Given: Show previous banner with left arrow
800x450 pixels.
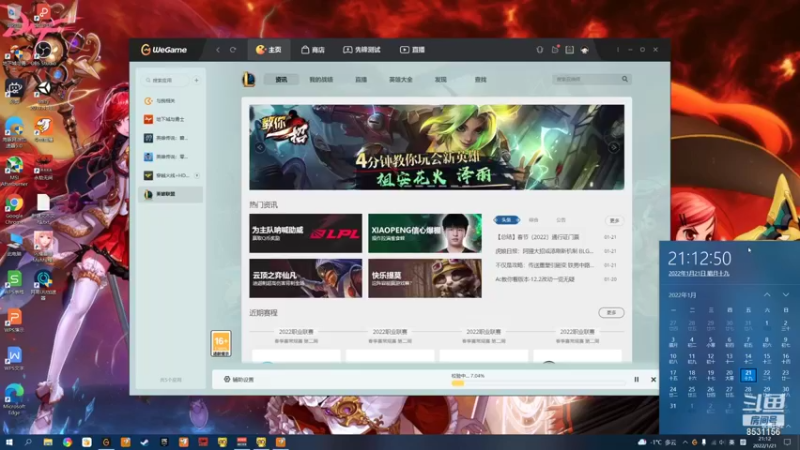Looking at the screenshot, I should pyautogui.click(x=260, y=147).
